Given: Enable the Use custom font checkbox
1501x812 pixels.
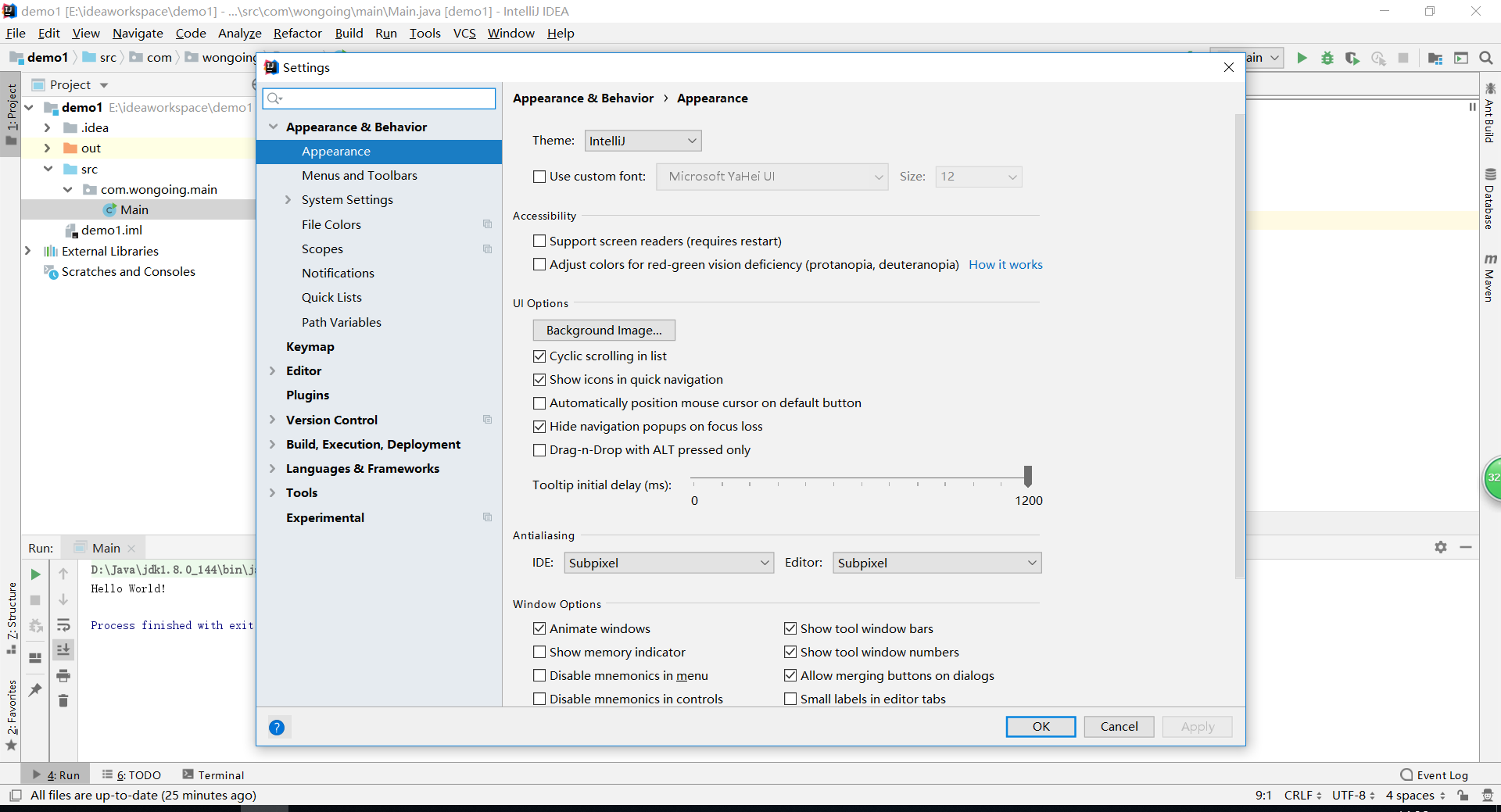Looking at the screenshot, I should (539, 177).
